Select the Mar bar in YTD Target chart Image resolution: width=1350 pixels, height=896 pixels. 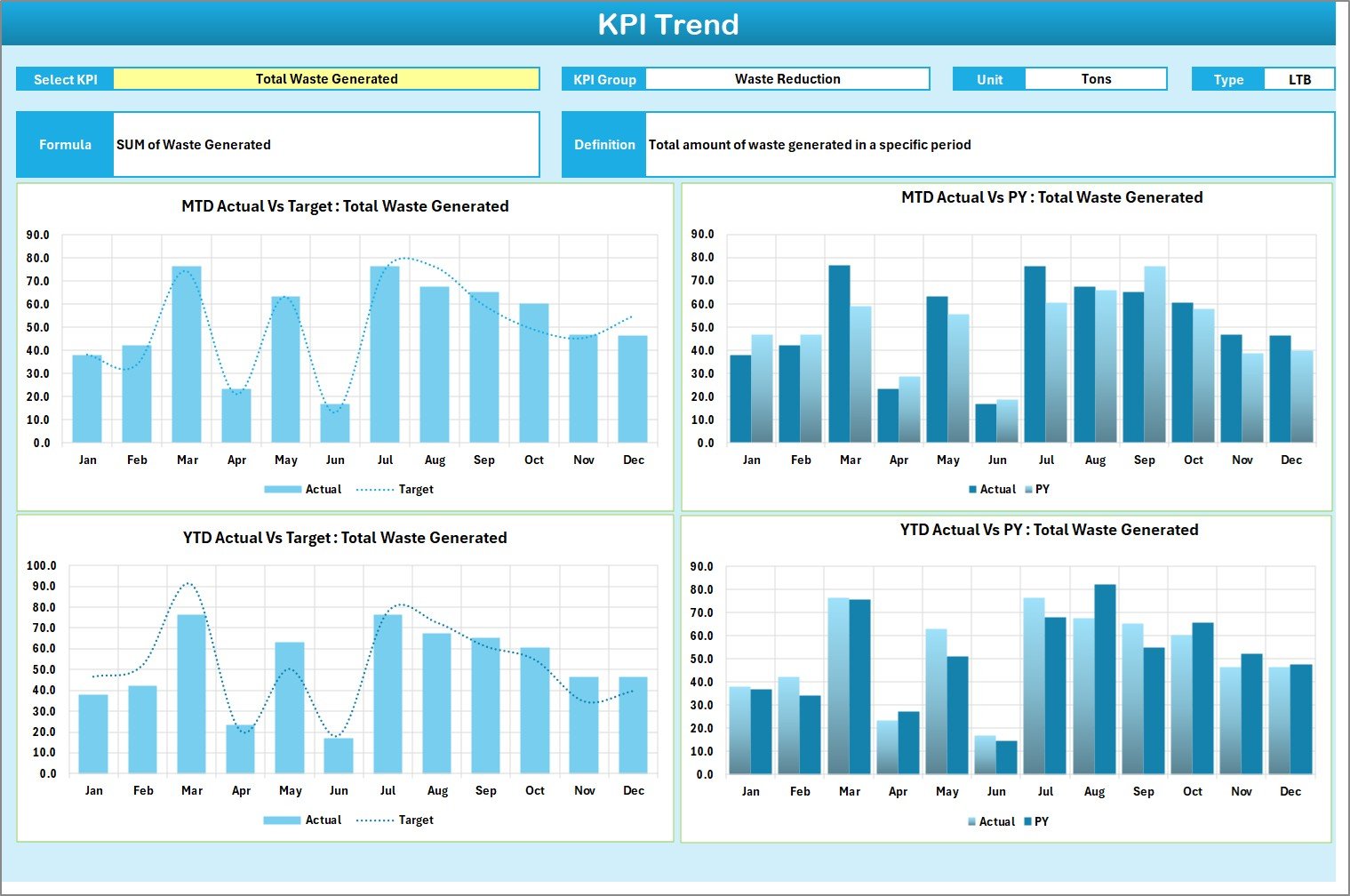click(x=192, y=693)
